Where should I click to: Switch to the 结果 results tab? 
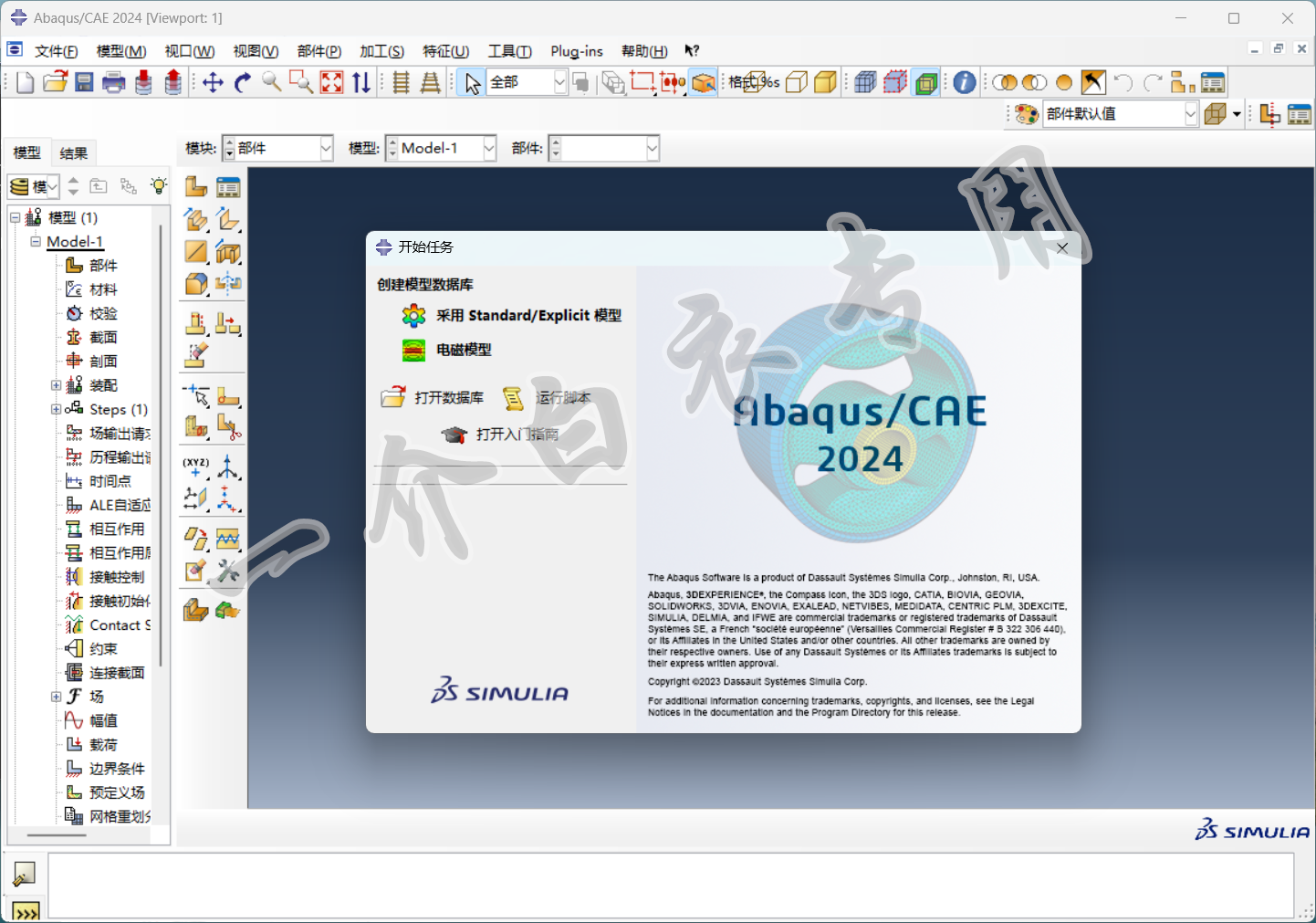click(74, 153)
